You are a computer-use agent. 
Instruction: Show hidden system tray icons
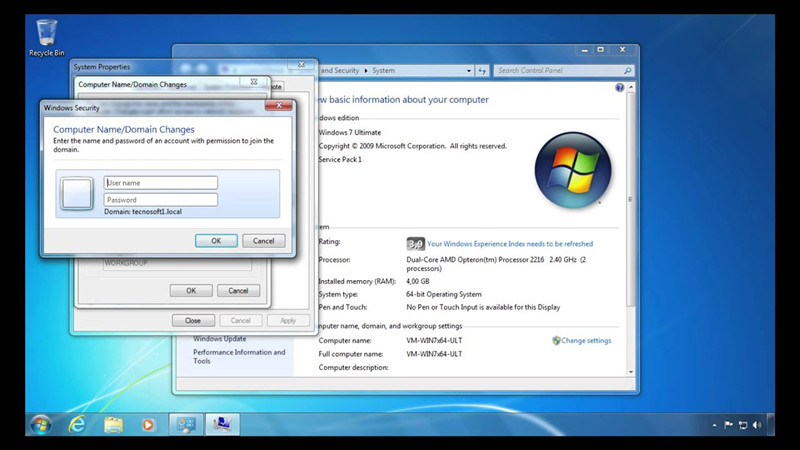714,425
